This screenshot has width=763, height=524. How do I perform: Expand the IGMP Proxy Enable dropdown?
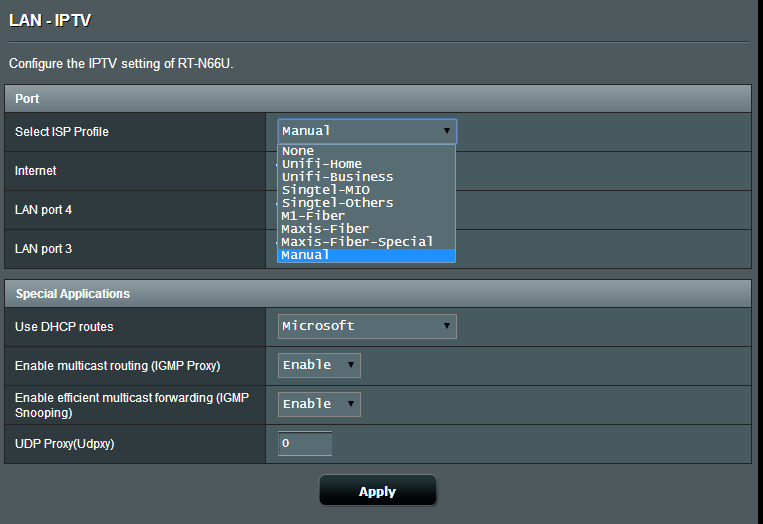click(x=319, y=365)
